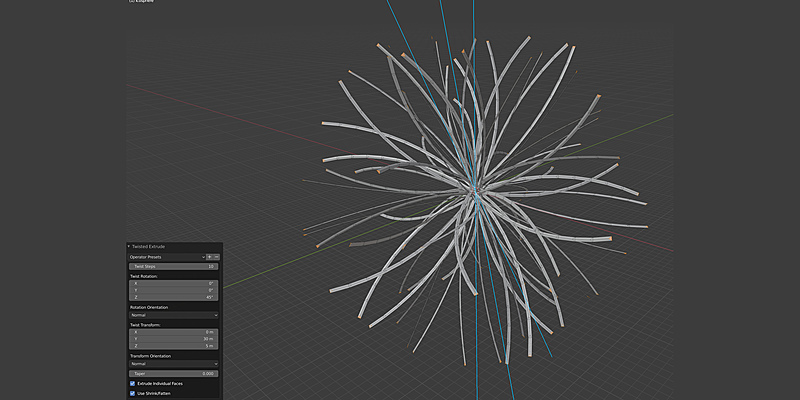This screenshot has width=800, height=400.
Task: Click the Twist Steps field
Action: click(x=173, y=266)
